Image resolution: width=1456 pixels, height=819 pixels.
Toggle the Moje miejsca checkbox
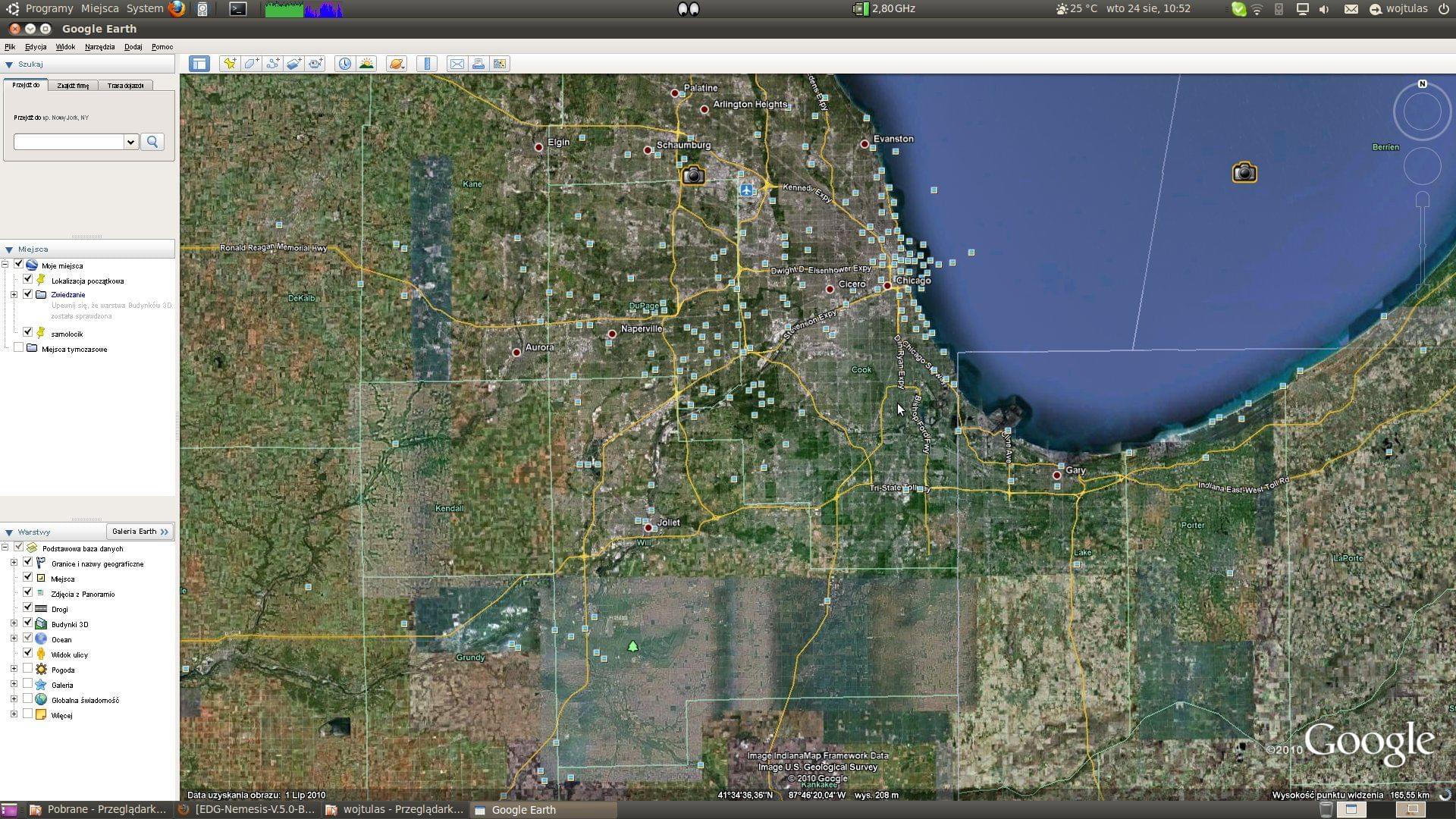pyautogui.click(x=19, y=265)
